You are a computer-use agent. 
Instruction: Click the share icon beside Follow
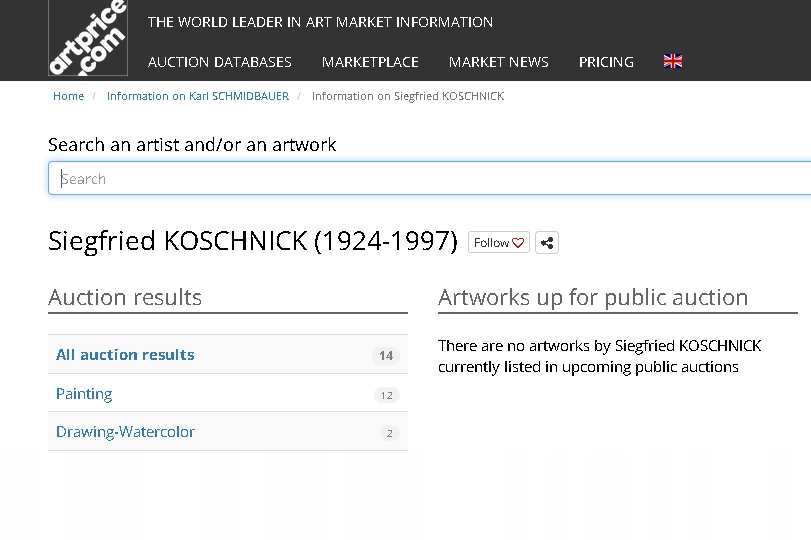[547, 243]
